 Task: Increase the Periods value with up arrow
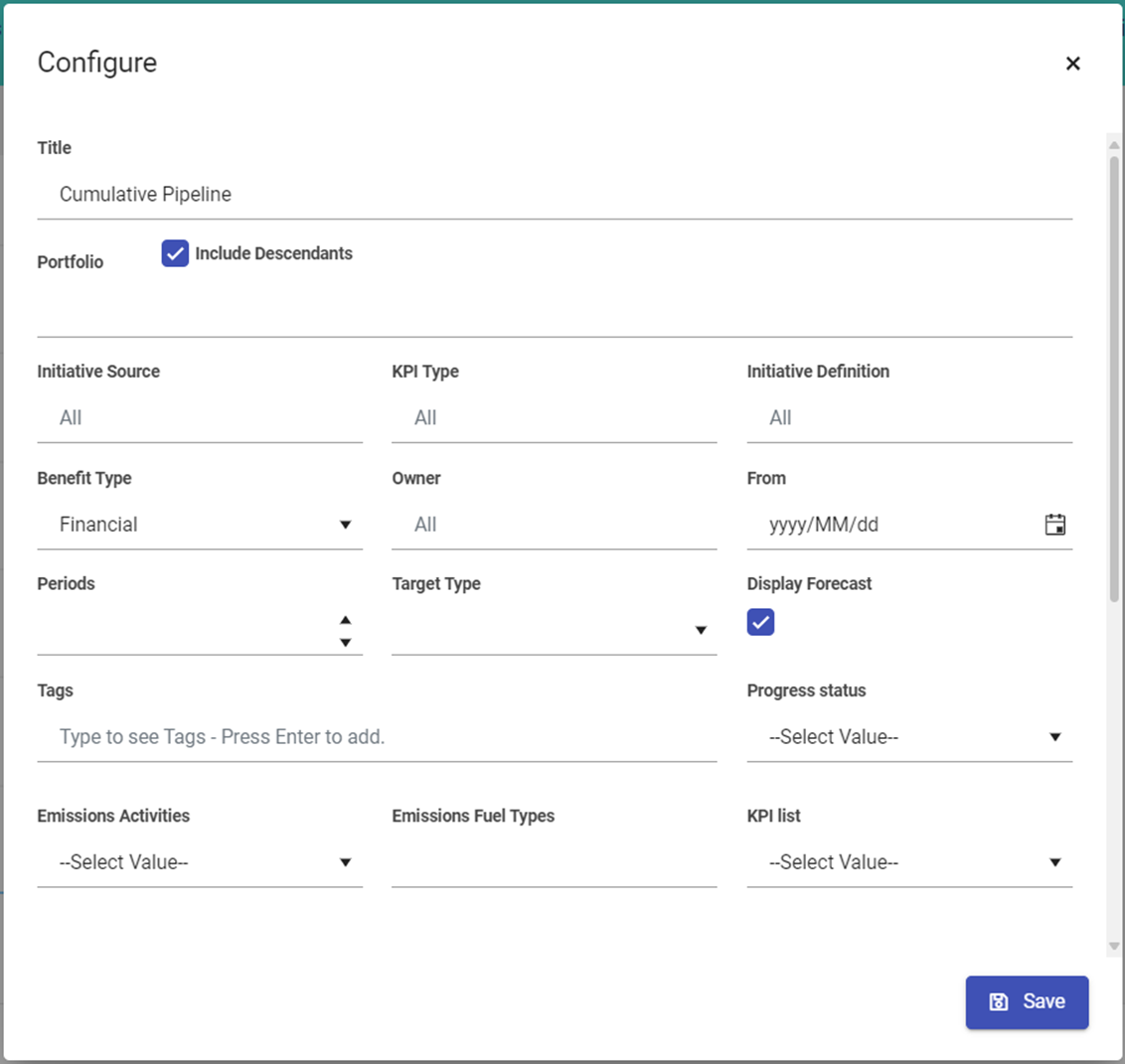pos(345,620)
